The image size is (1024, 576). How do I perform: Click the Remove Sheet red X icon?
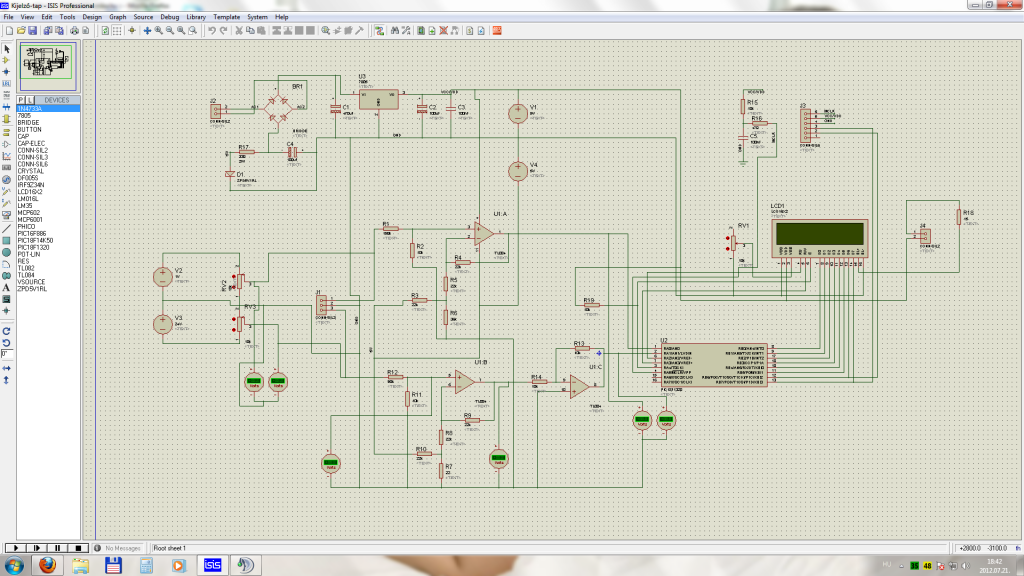(443, 31)
